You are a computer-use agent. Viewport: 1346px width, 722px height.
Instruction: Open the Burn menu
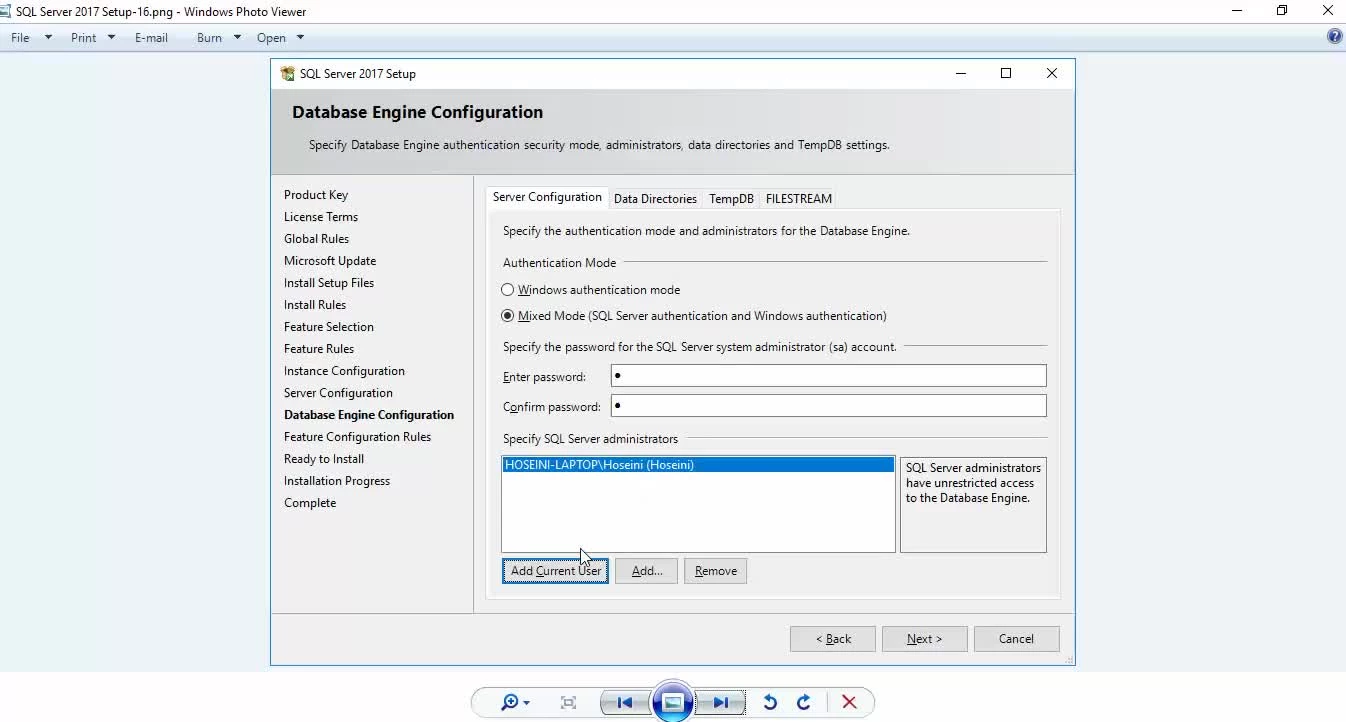(219, 37)
